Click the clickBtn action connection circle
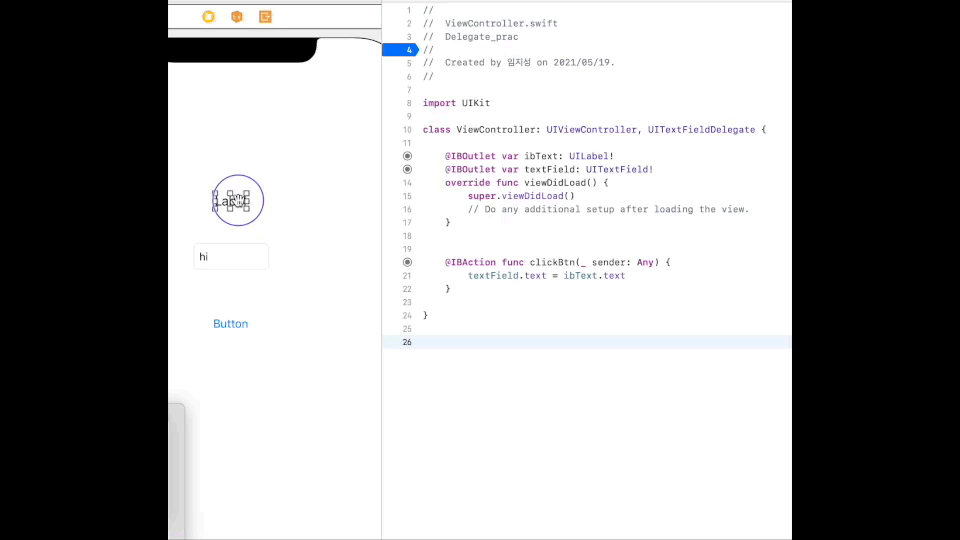 click(407, 262)
